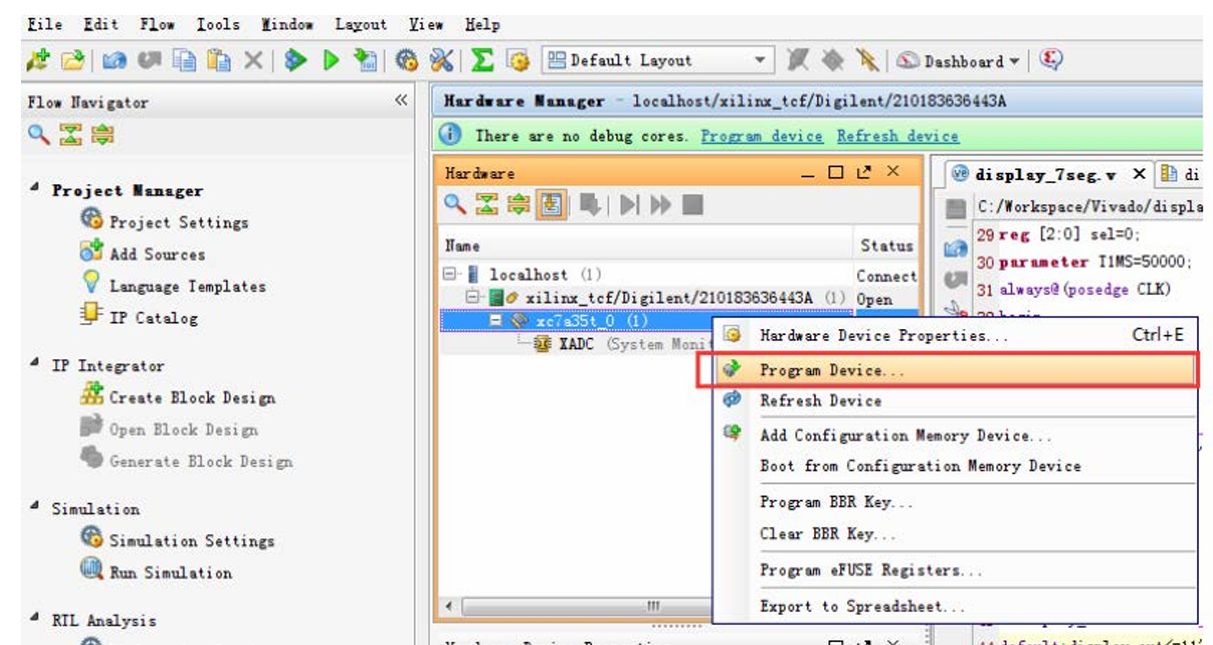The width and height of the screenshot is (1213, 645).
Task: Click Create Block Design
Action: (178, 397)
